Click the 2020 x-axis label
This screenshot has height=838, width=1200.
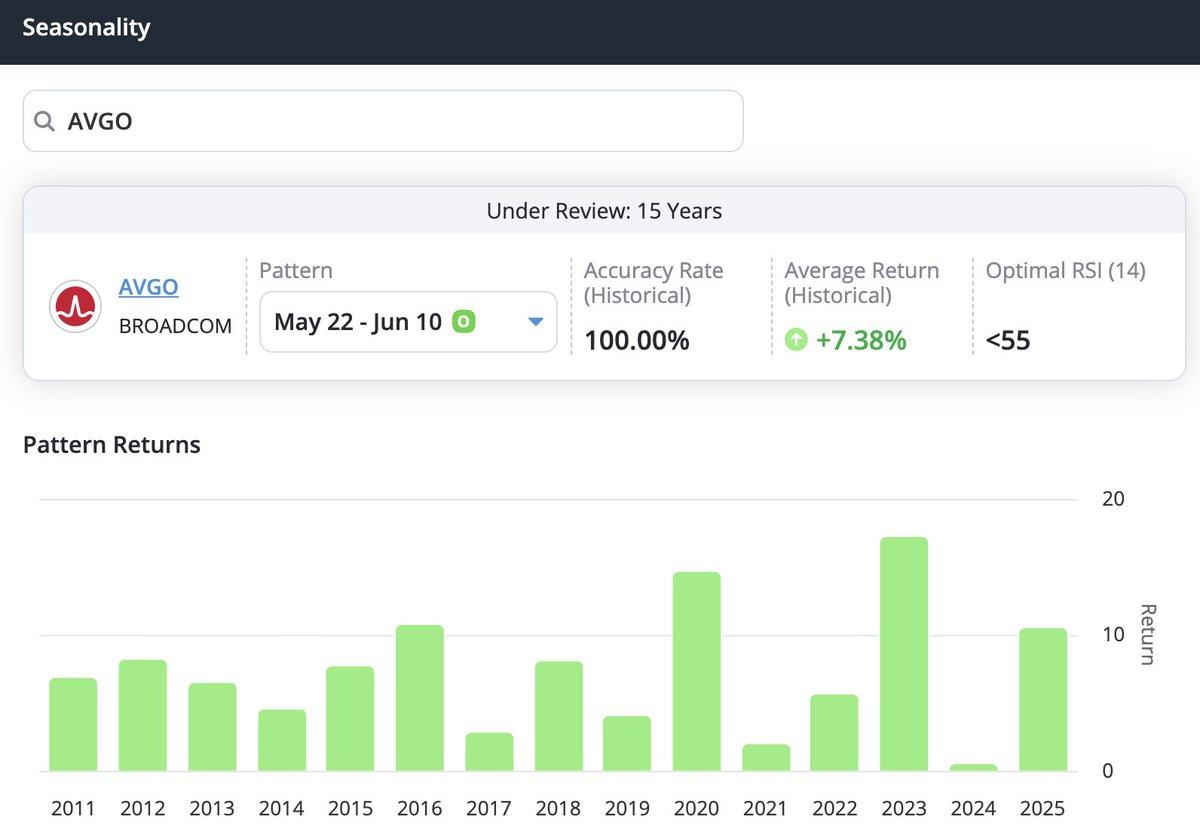(x=697, y=808)
